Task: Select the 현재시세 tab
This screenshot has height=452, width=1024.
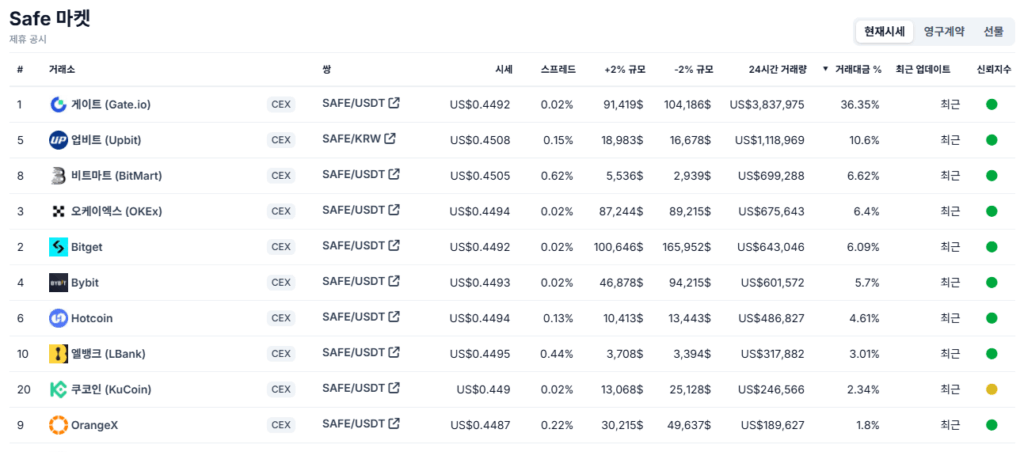Action: click(x=884, y=31)
